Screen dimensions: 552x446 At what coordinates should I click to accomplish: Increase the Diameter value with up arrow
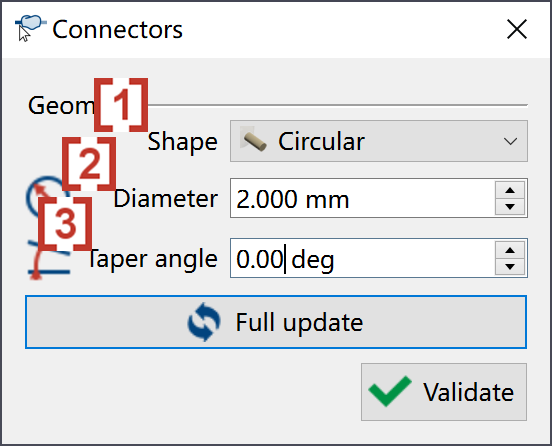click(x=510, y=190)
